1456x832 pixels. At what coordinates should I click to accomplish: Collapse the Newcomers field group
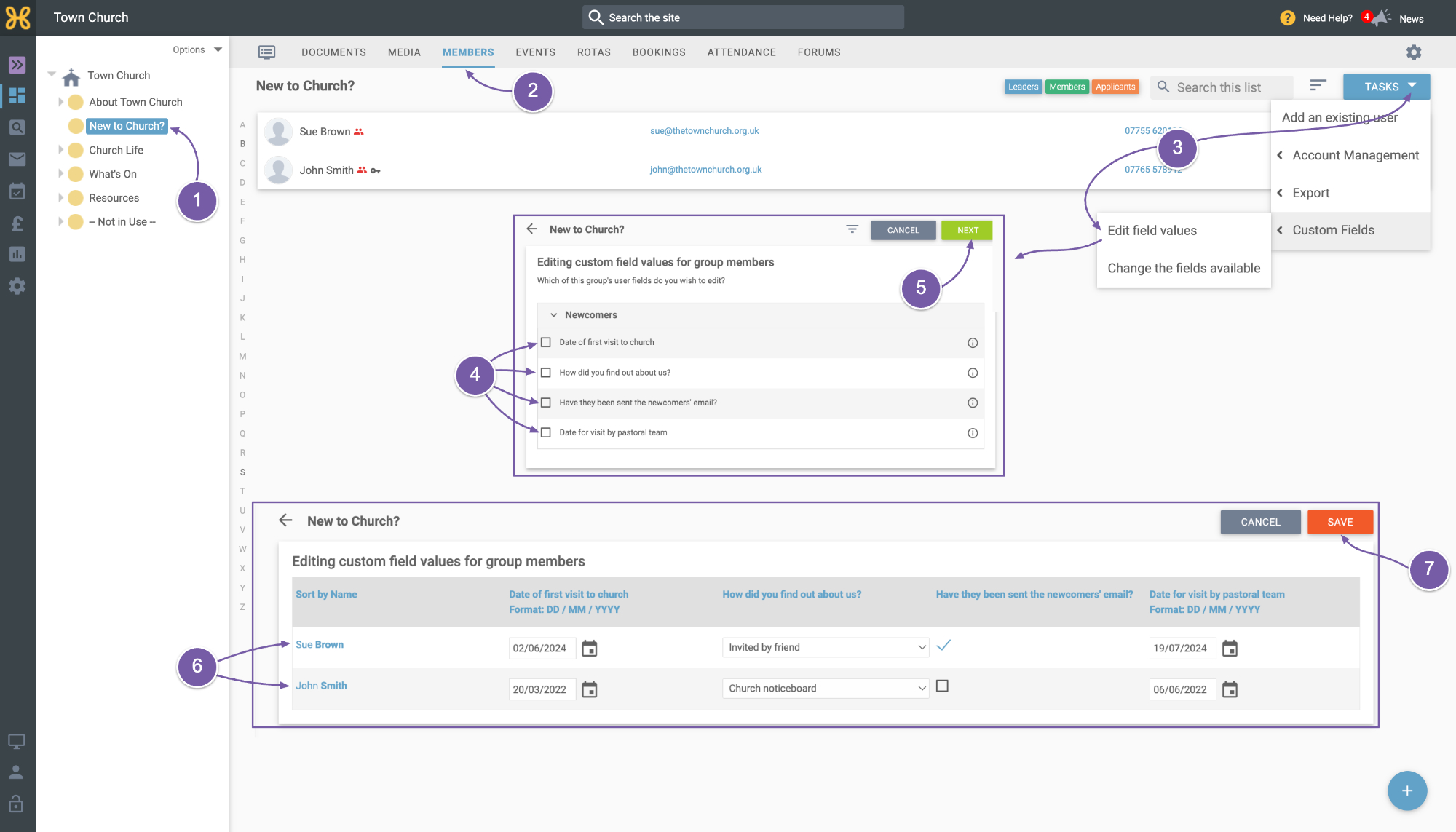[x=554, y=315]
